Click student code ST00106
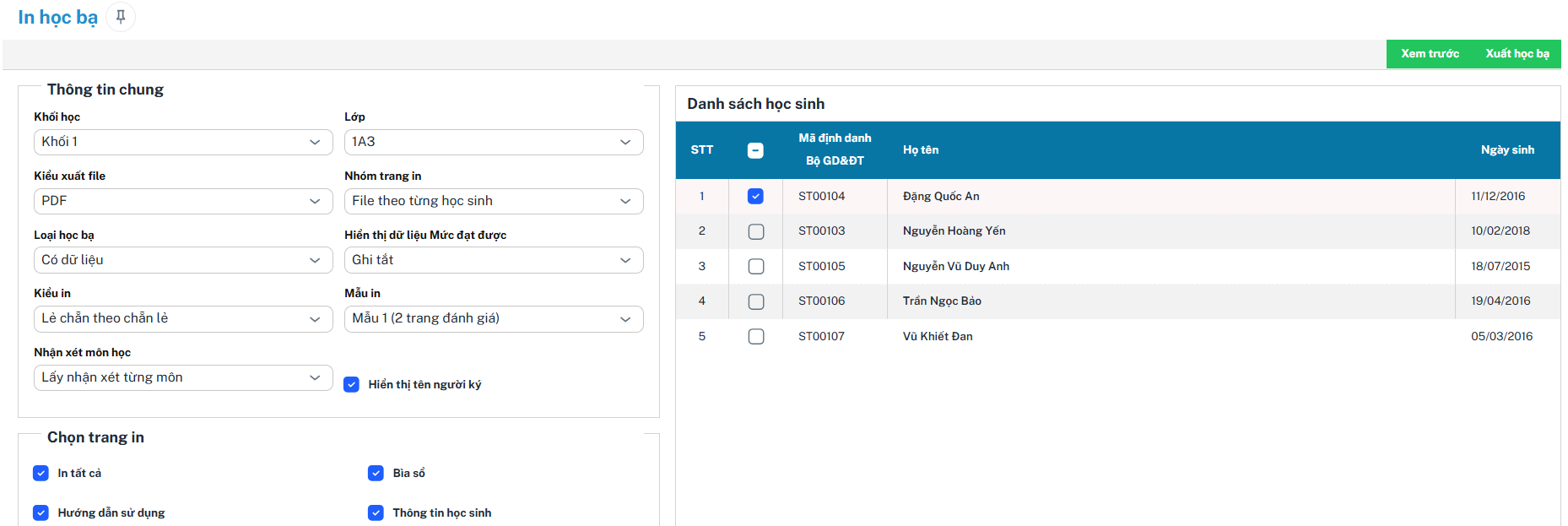The image size is (1568, 526). 821,301
